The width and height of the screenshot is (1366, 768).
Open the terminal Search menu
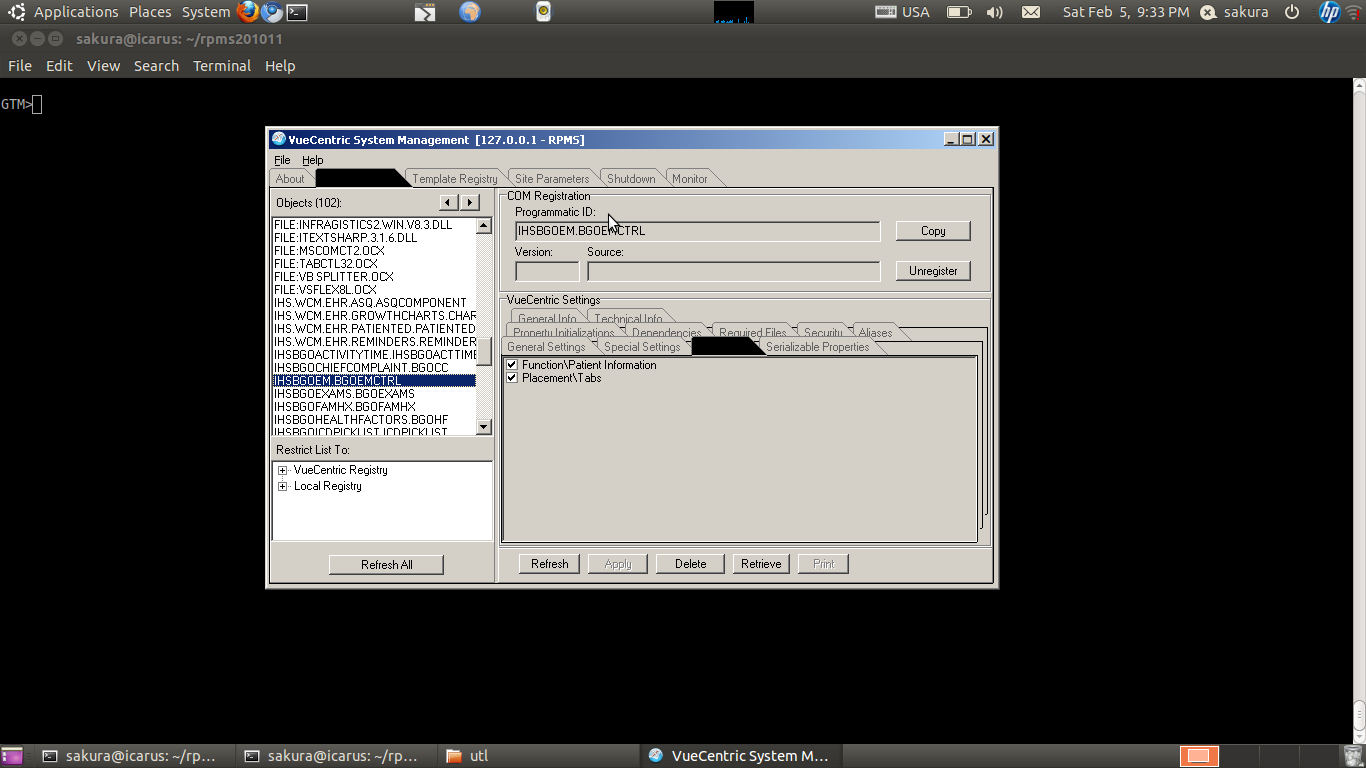[x=156, y=66]
